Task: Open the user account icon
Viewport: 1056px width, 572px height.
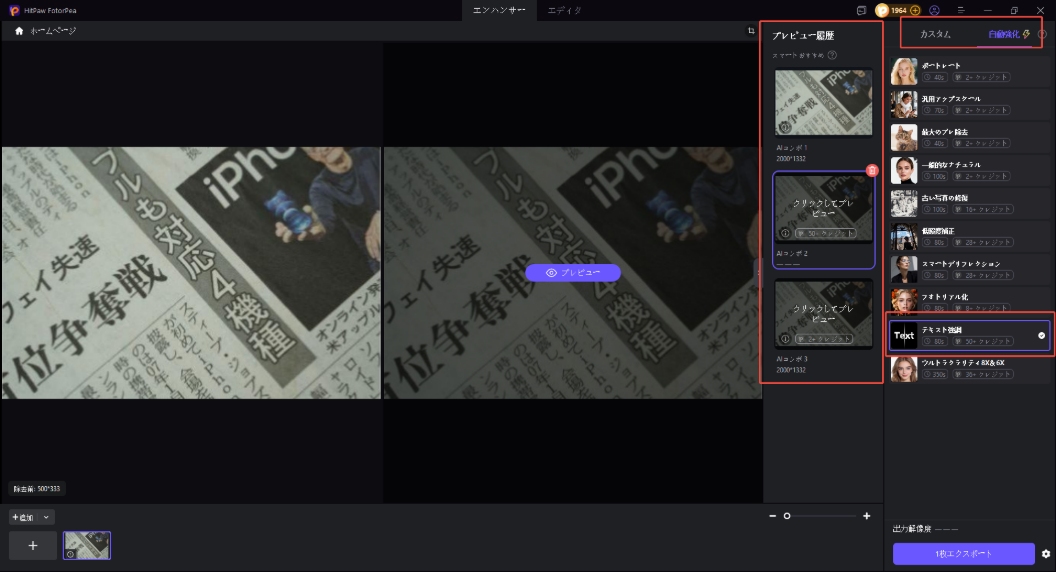Action: click(934, 10)
